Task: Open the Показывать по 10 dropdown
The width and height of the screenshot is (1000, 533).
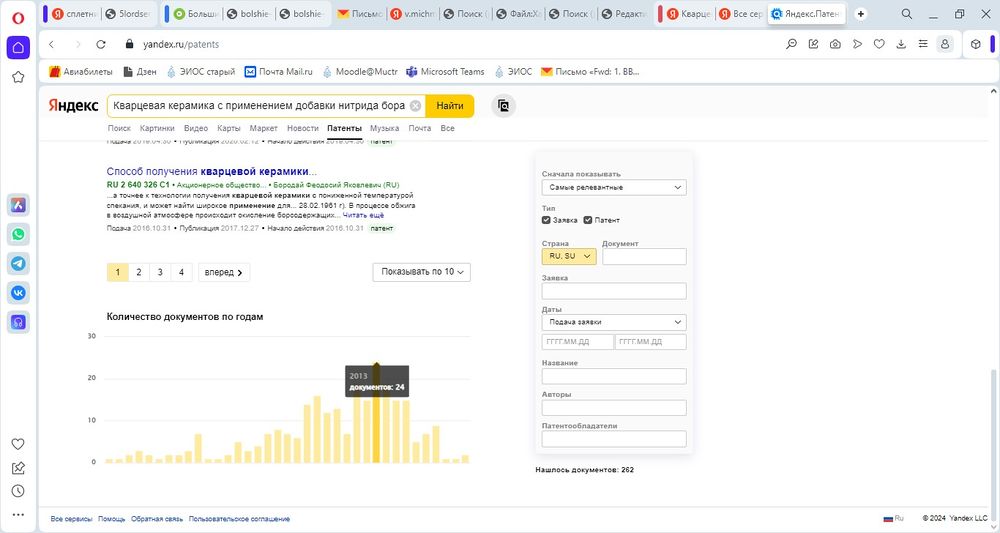Action: [422, 272]
